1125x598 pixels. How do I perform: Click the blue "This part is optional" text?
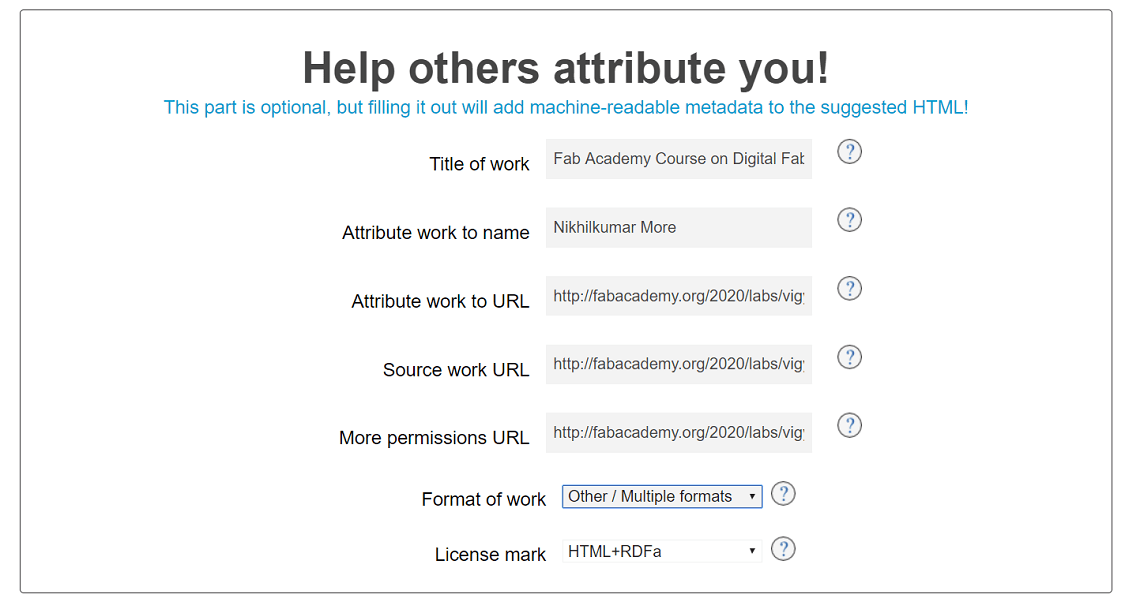[565, 108]
